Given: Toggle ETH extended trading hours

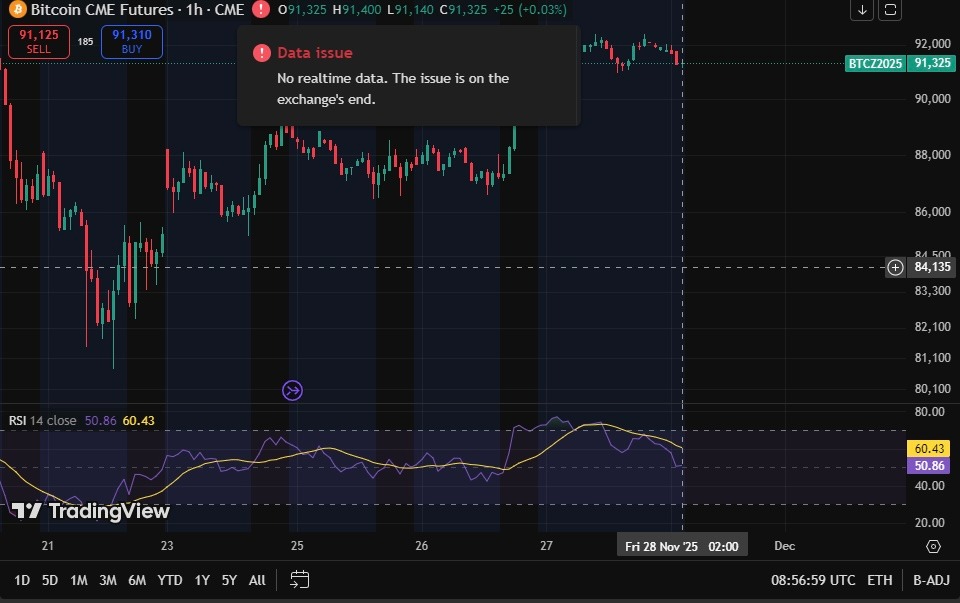Looking at the screenshot, I should pos(880,579).
